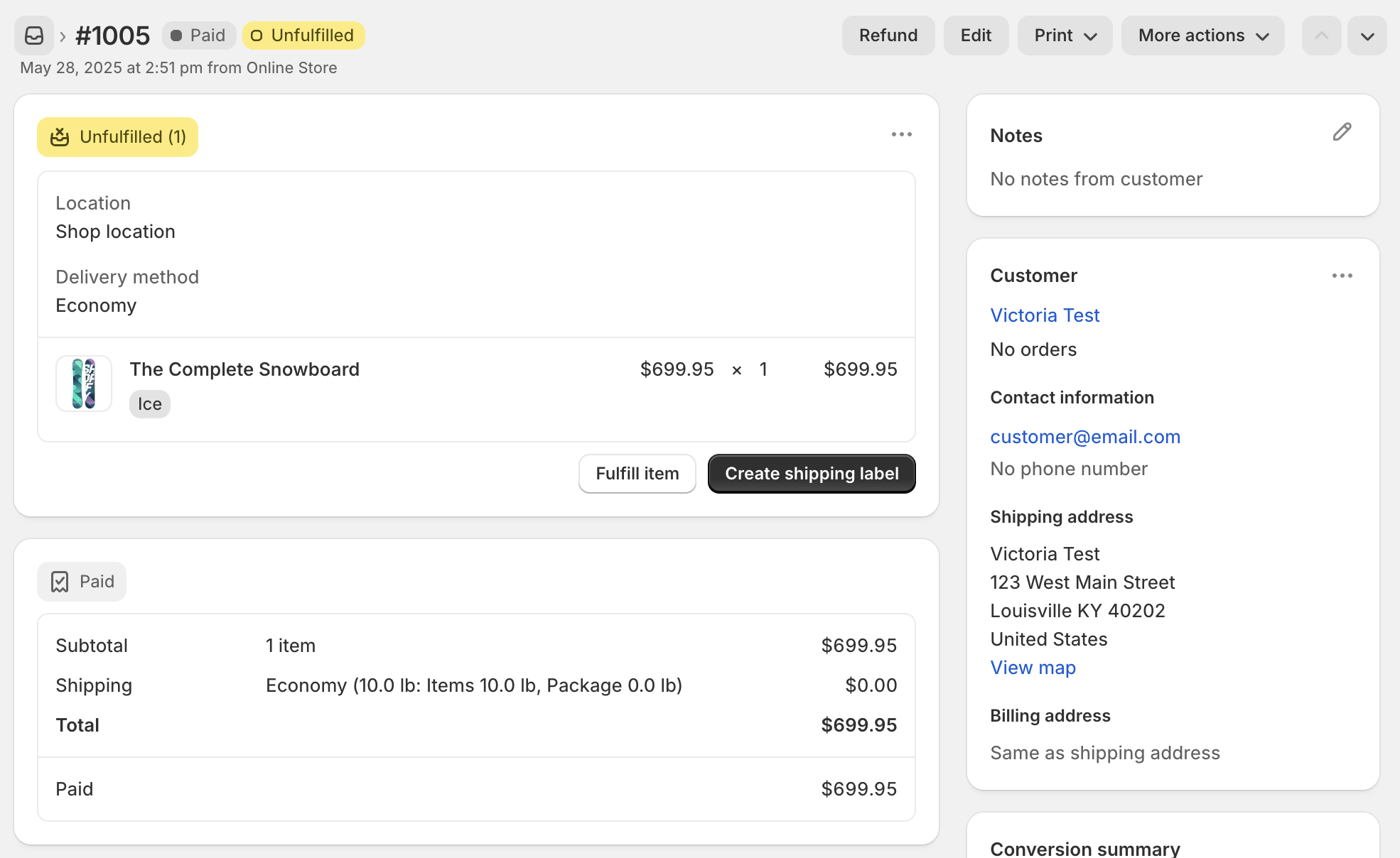Viewport: 1400px width, 858px height.
Task: Click the Edit order button
Action: (976, 36)
